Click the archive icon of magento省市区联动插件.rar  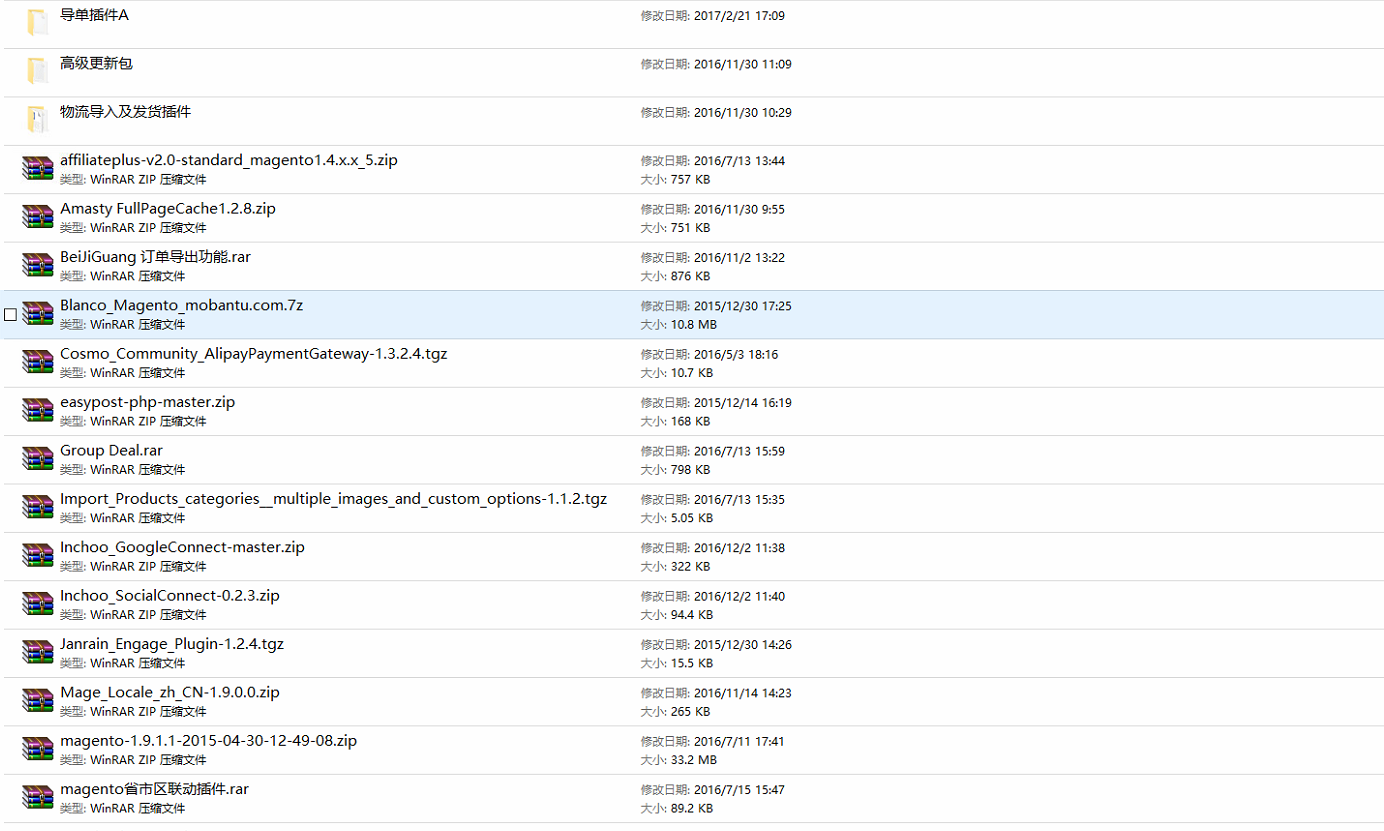pyautogui.click(x=37, y=797)
